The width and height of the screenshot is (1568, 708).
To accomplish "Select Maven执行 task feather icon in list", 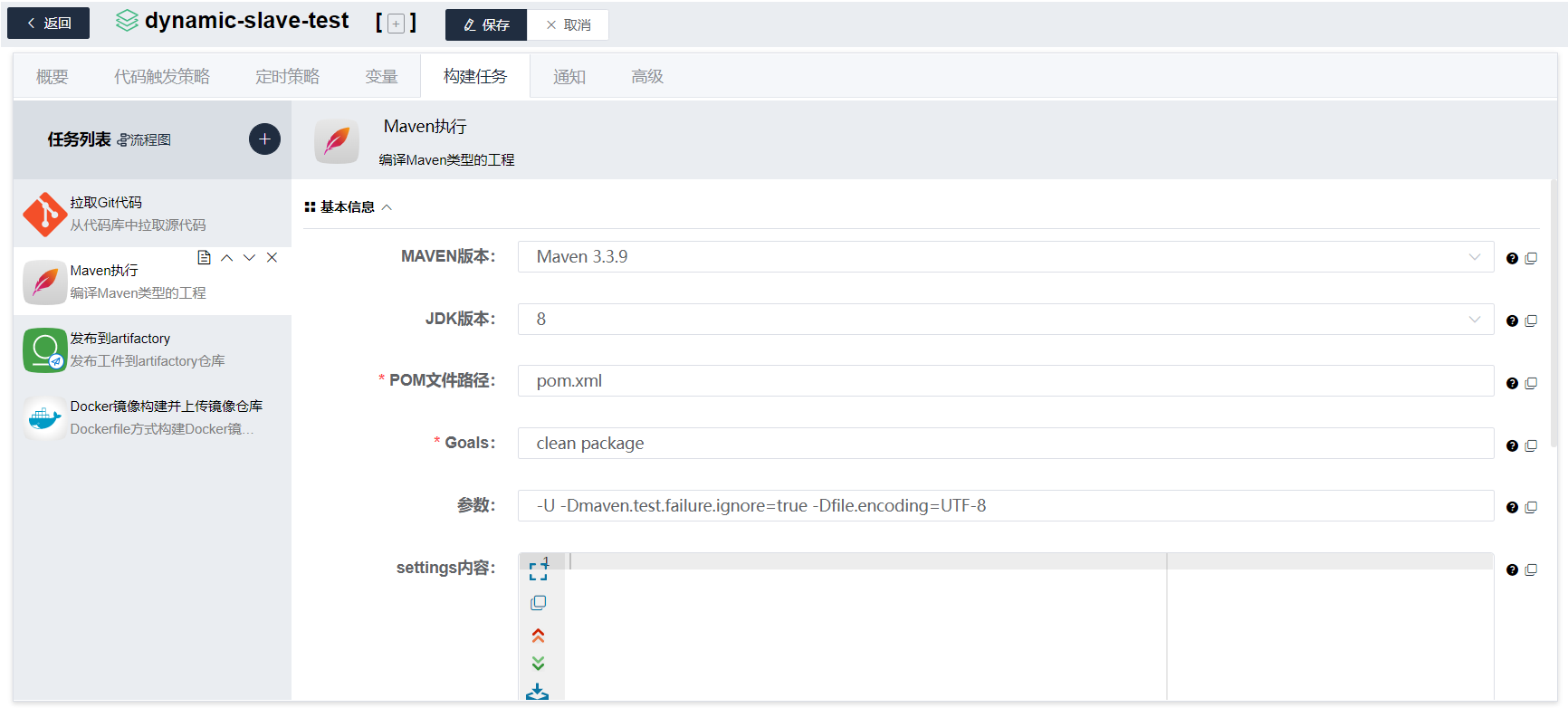I will (44, 282).
